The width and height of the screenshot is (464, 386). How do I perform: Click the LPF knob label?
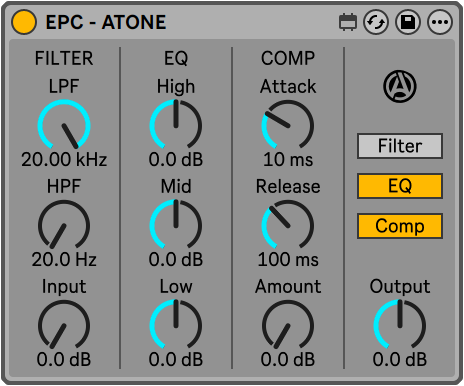pyautogui.click(x=64, y=86)
